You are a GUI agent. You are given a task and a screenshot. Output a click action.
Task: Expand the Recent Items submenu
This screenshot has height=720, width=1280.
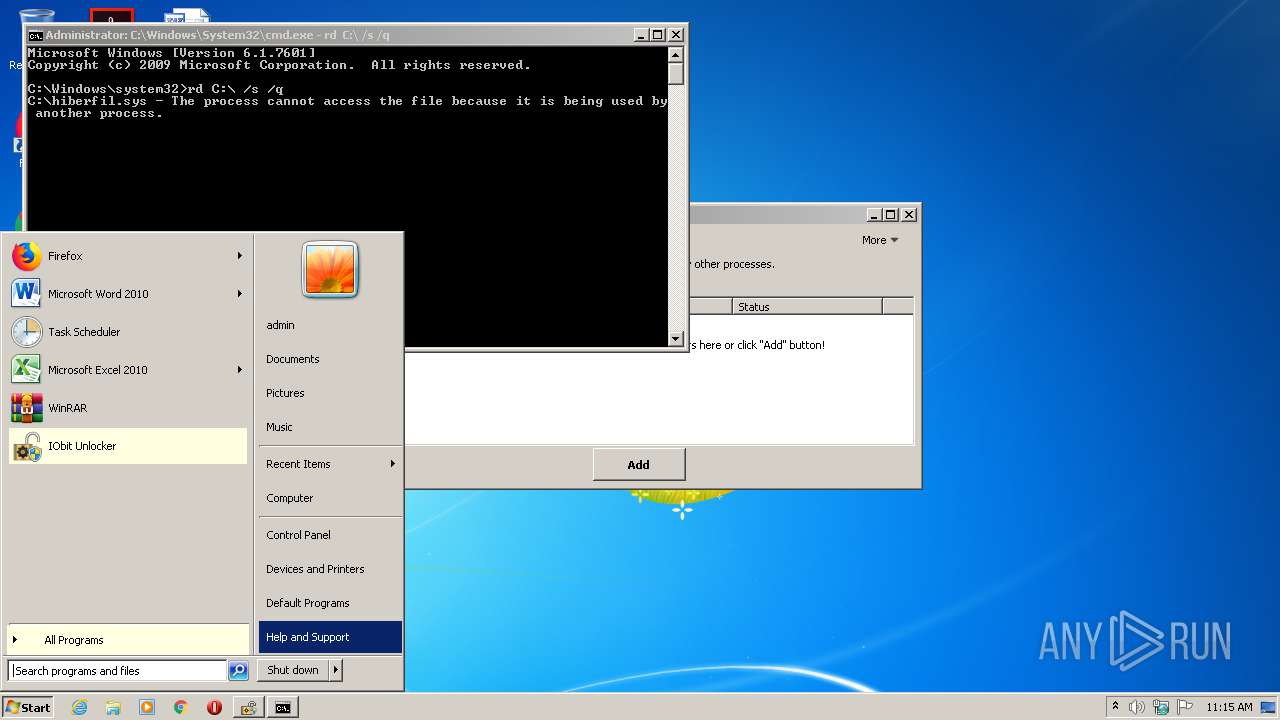tap(330, 464)
